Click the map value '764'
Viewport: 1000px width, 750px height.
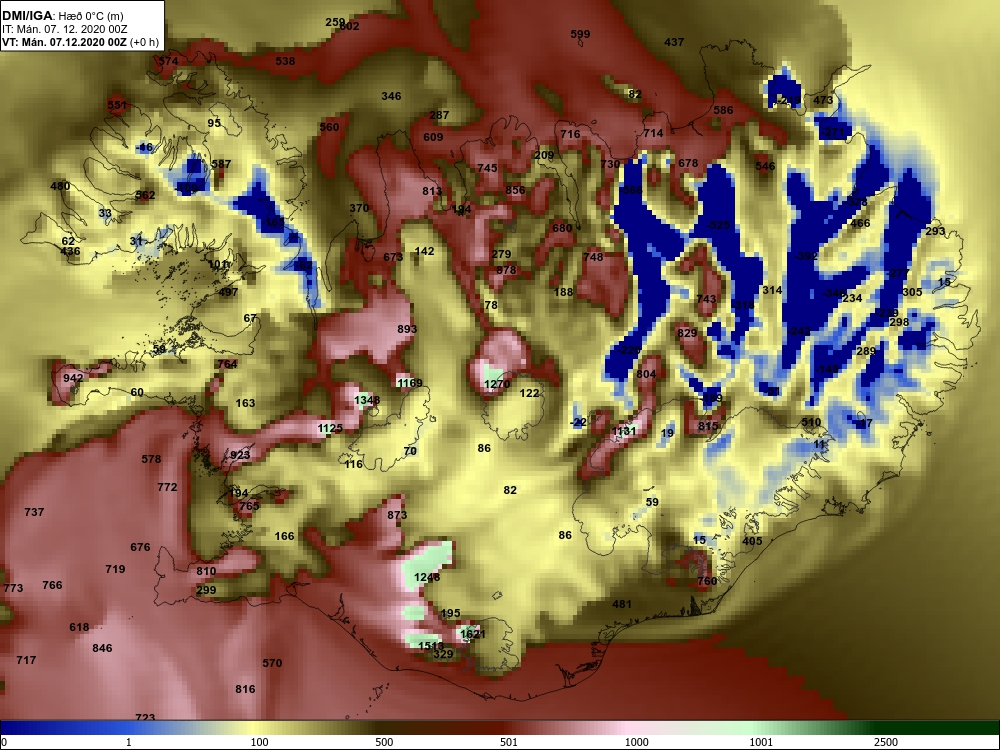(228, 365)
